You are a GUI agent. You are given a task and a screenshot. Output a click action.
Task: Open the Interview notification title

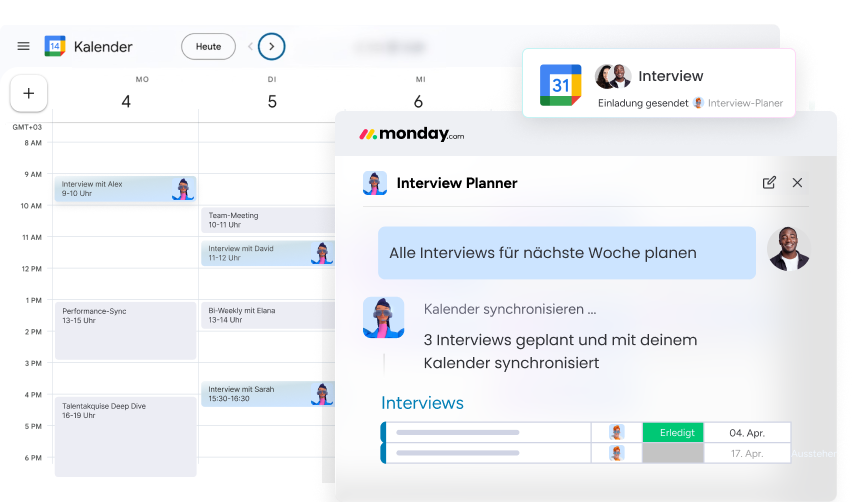coord(671,76)
